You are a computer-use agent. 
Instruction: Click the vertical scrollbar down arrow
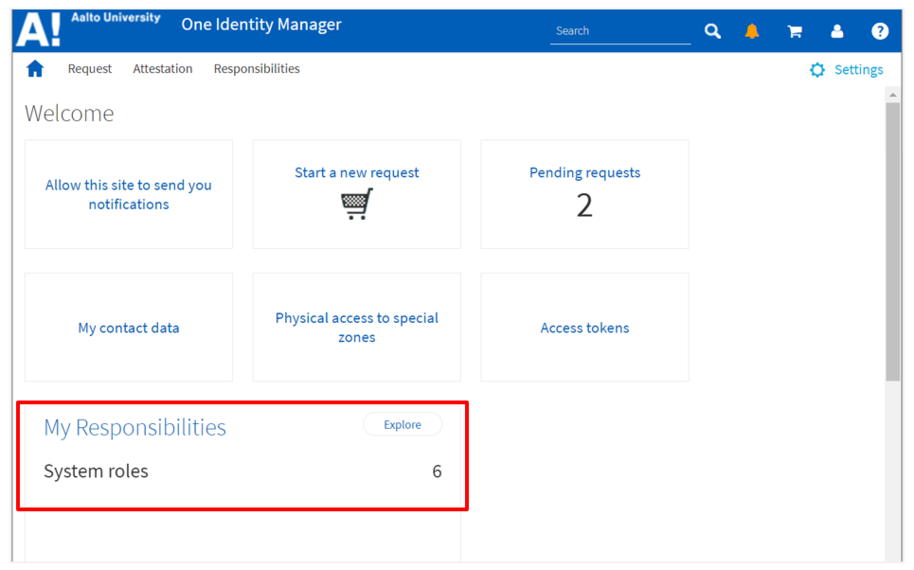coord(893,556)
